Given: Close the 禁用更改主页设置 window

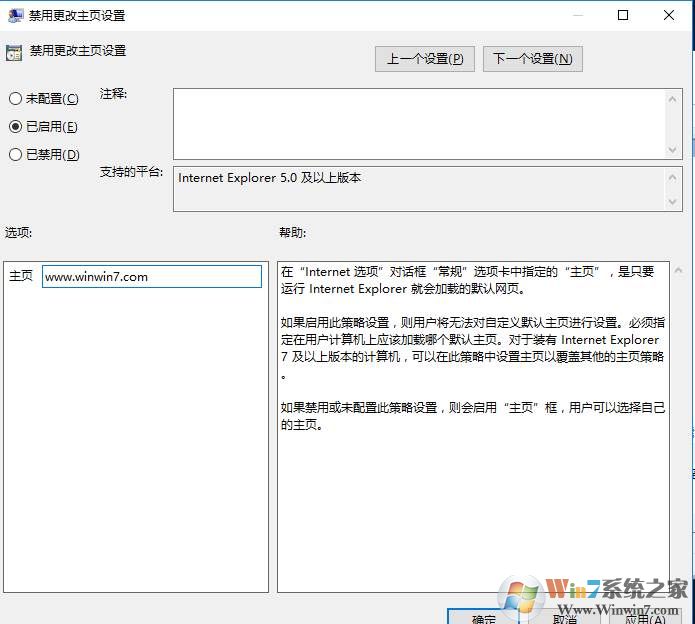Looking at the screenshot, I should coord(669,15).
